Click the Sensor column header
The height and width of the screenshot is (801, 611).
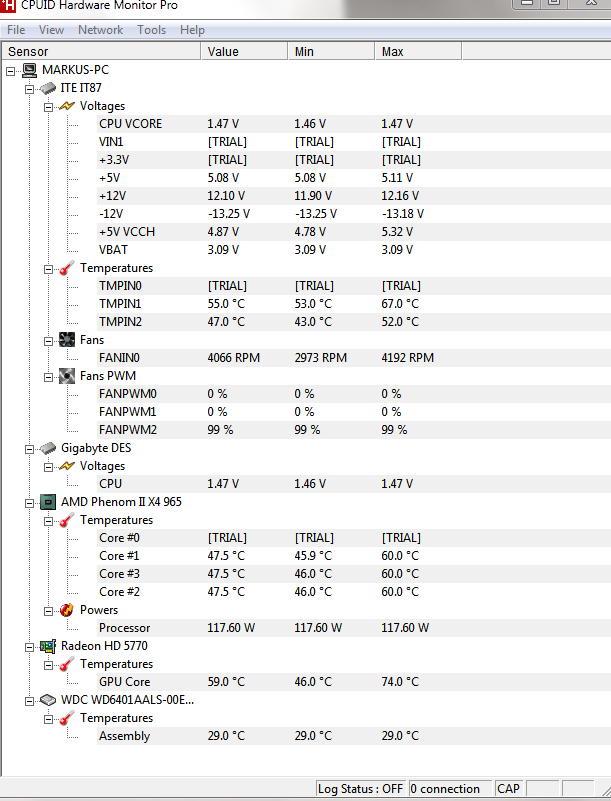click(x=101, y=52)
